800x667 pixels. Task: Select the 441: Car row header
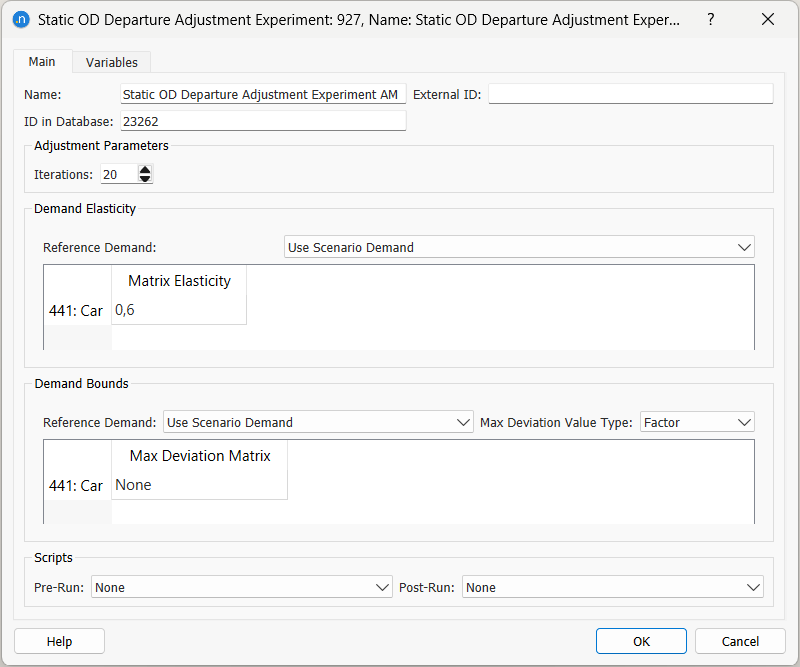pos(77,310)
